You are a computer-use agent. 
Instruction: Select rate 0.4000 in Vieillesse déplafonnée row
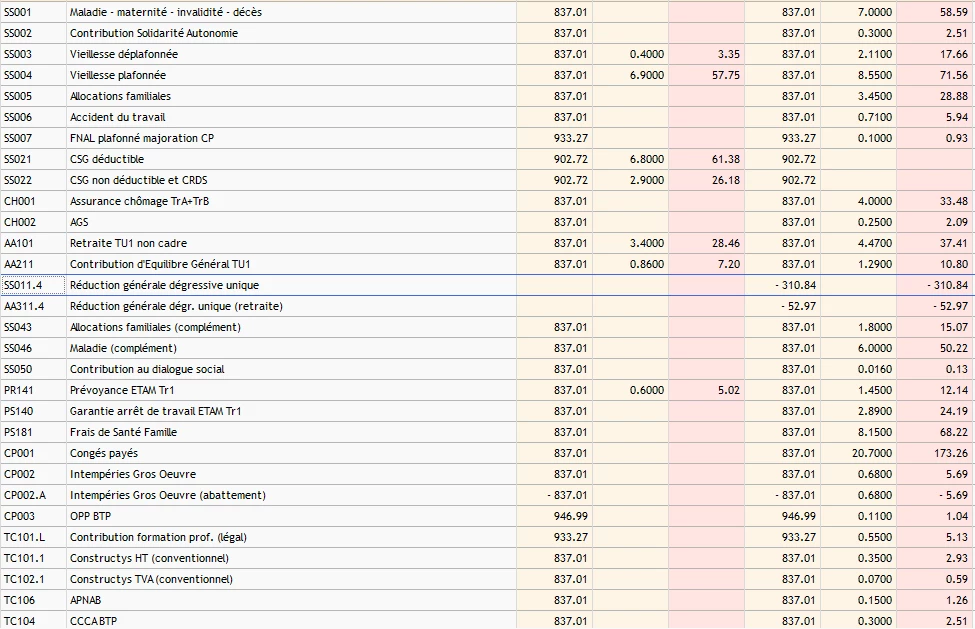click(x=647, y=54)
